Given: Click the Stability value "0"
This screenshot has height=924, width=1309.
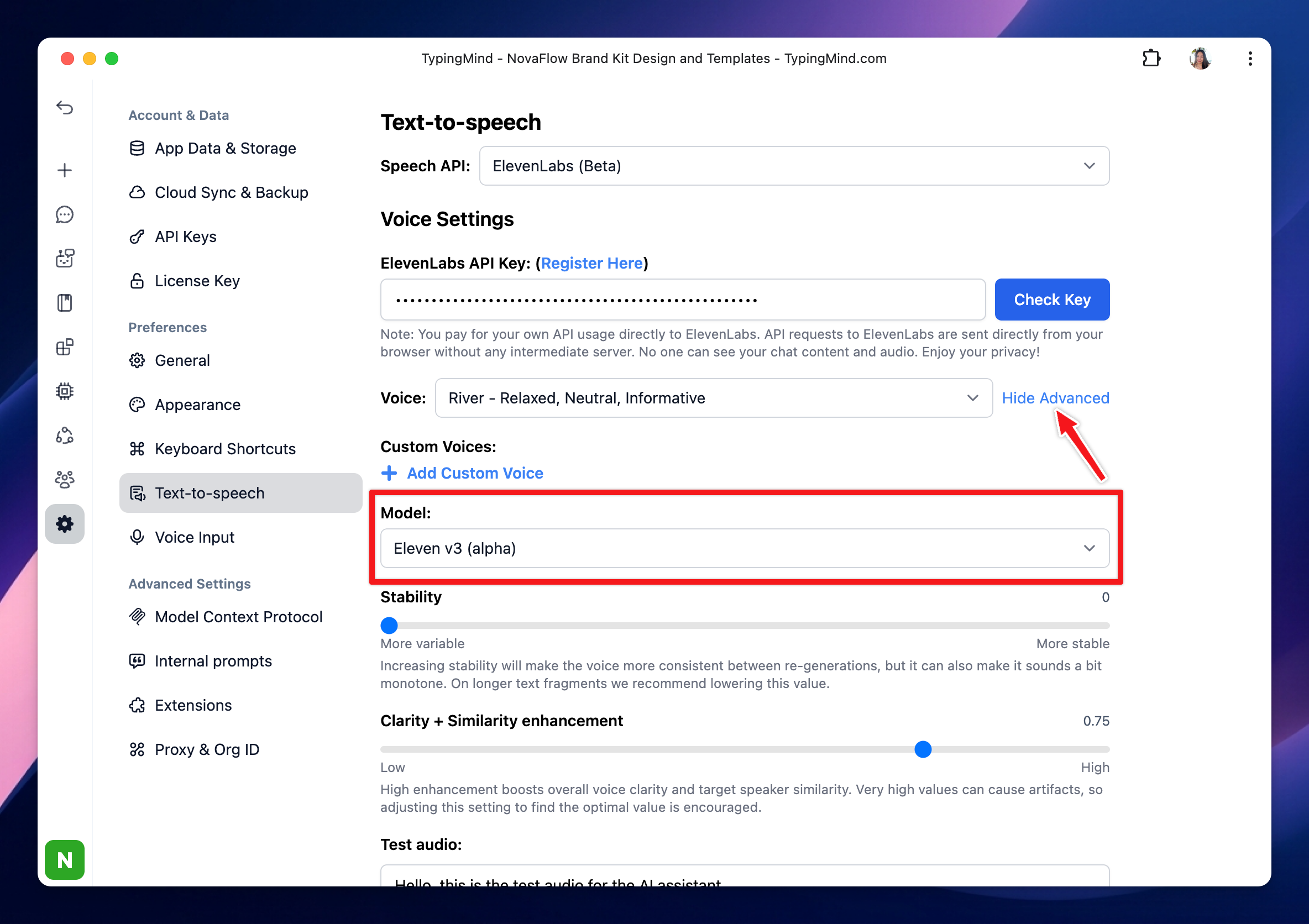Looking at the screenshot, I should click(x=1106, y=597).
